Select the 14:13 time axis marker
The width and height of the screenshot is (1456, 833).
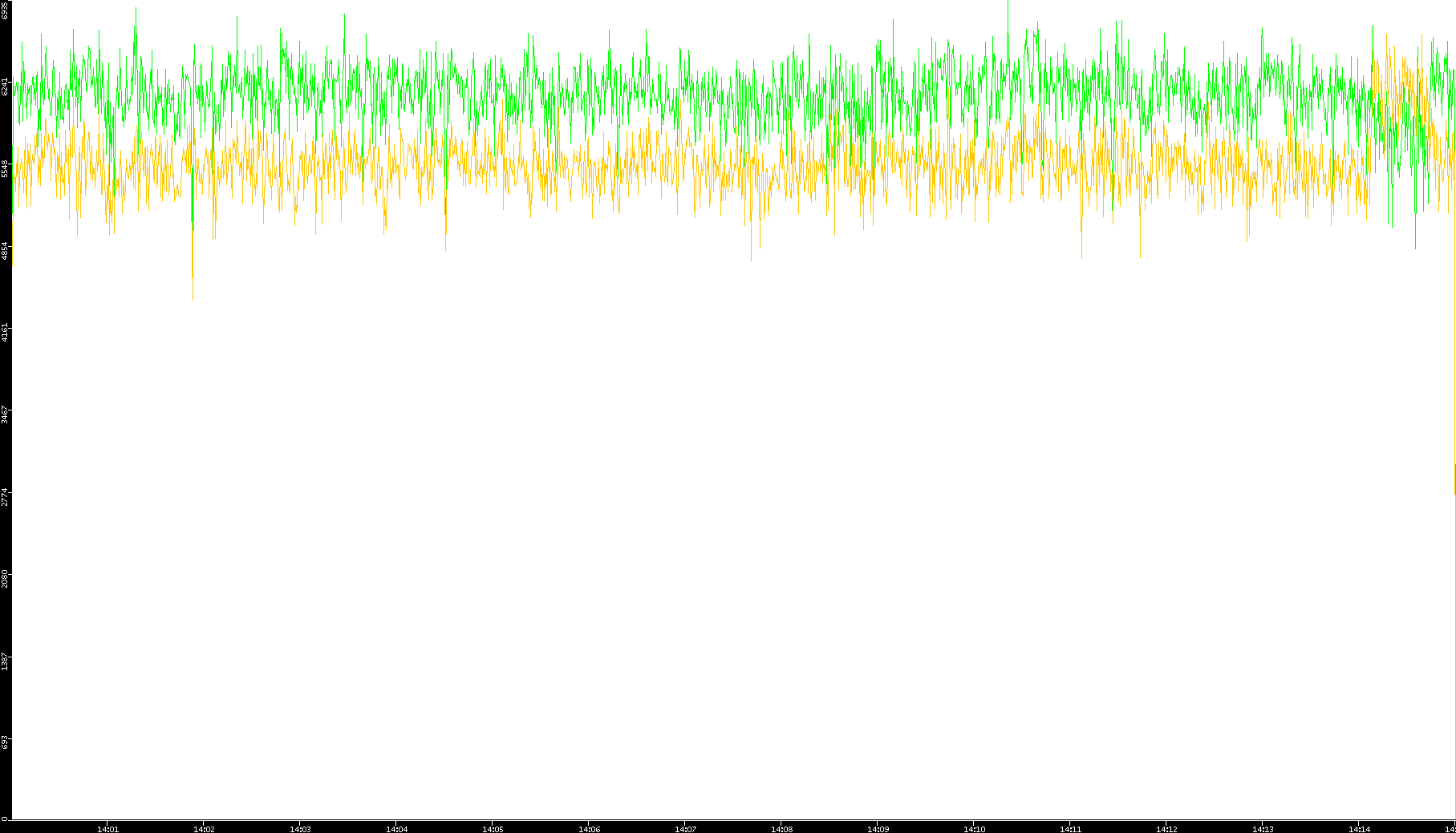point(1263,829)
